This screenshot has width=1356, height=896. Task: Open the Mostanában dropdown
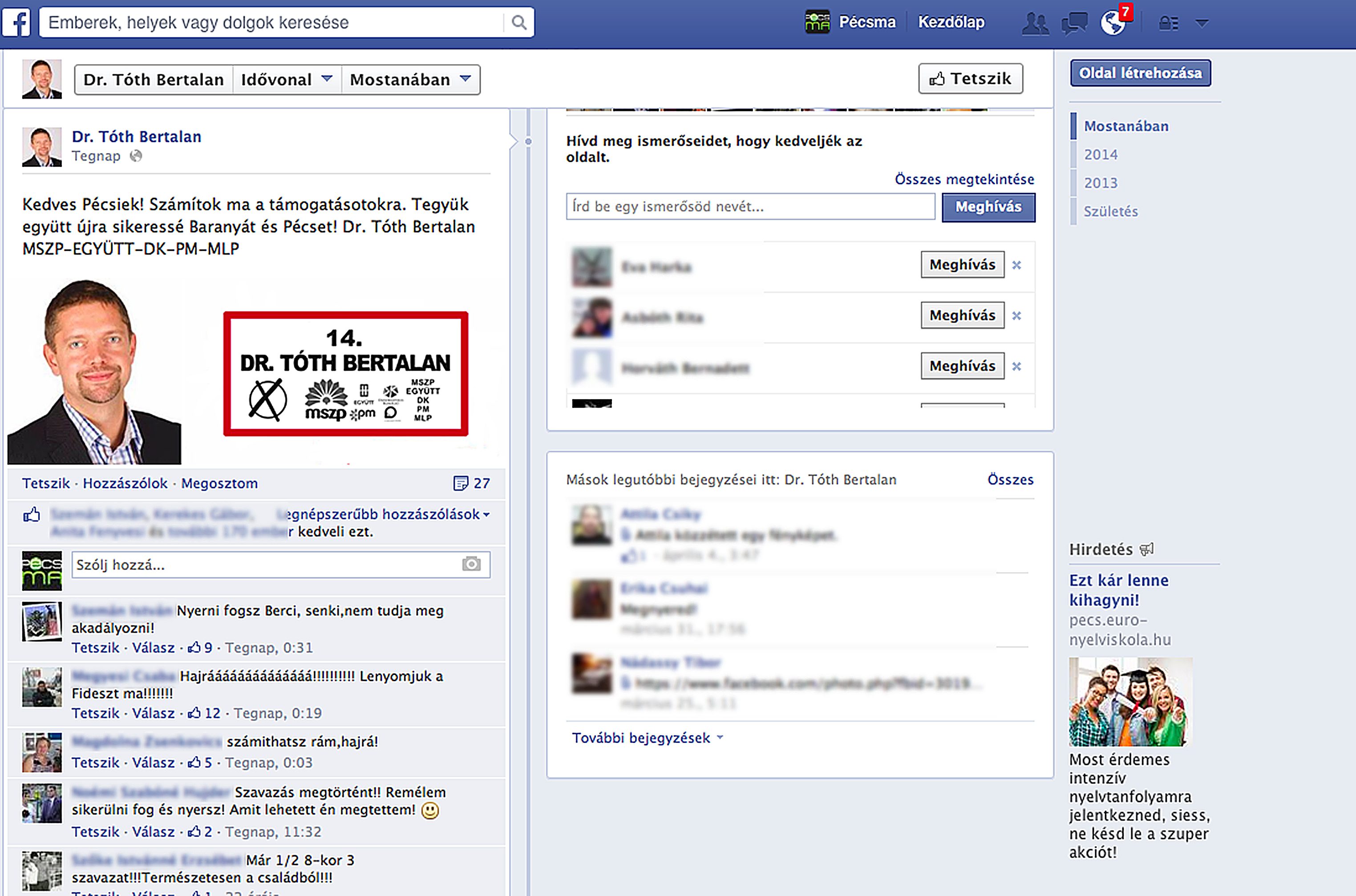pyautogui.click(x=410, y=80)
